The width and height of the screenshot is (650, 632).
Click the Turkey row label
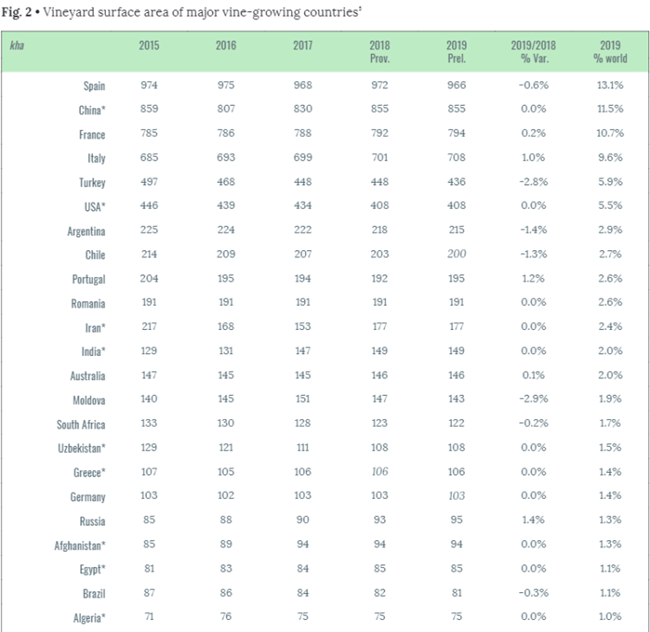pos(91,183)
